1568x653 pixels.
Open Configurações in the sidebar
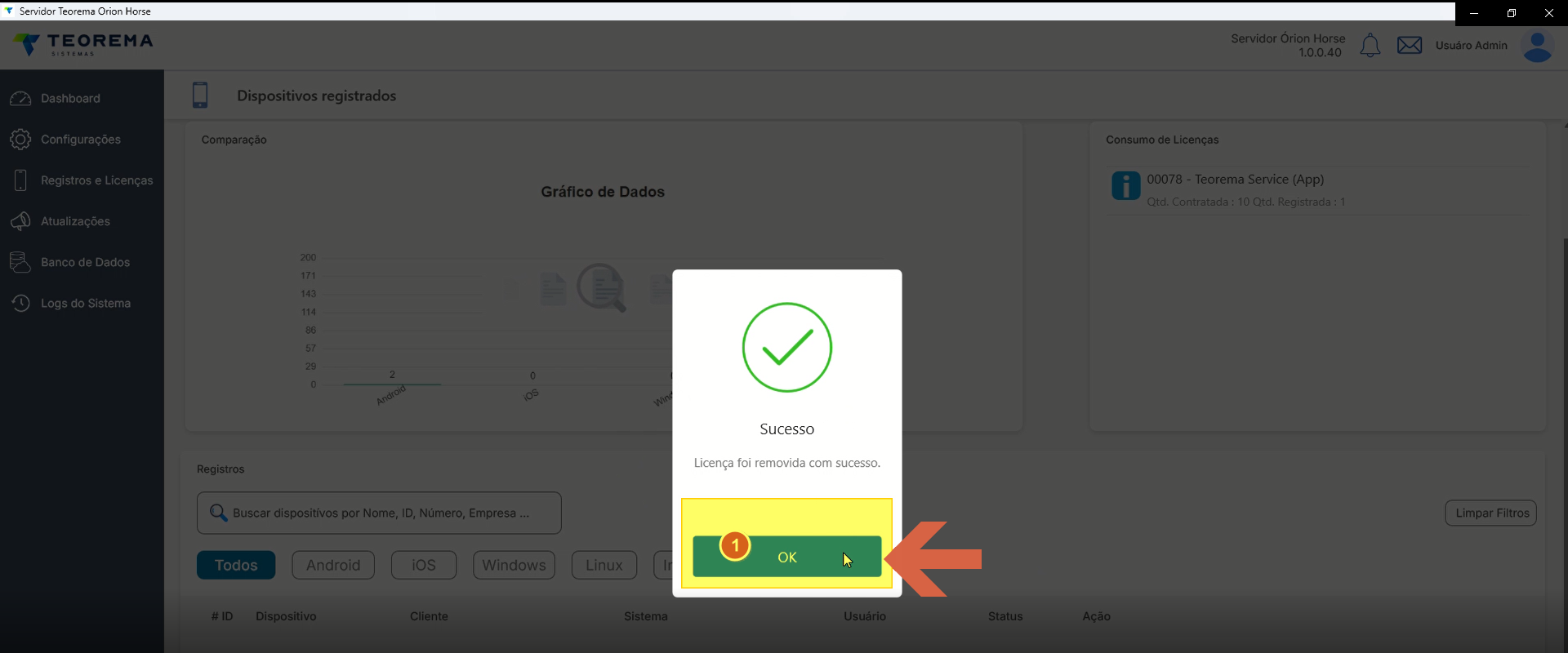pos(82,140)
